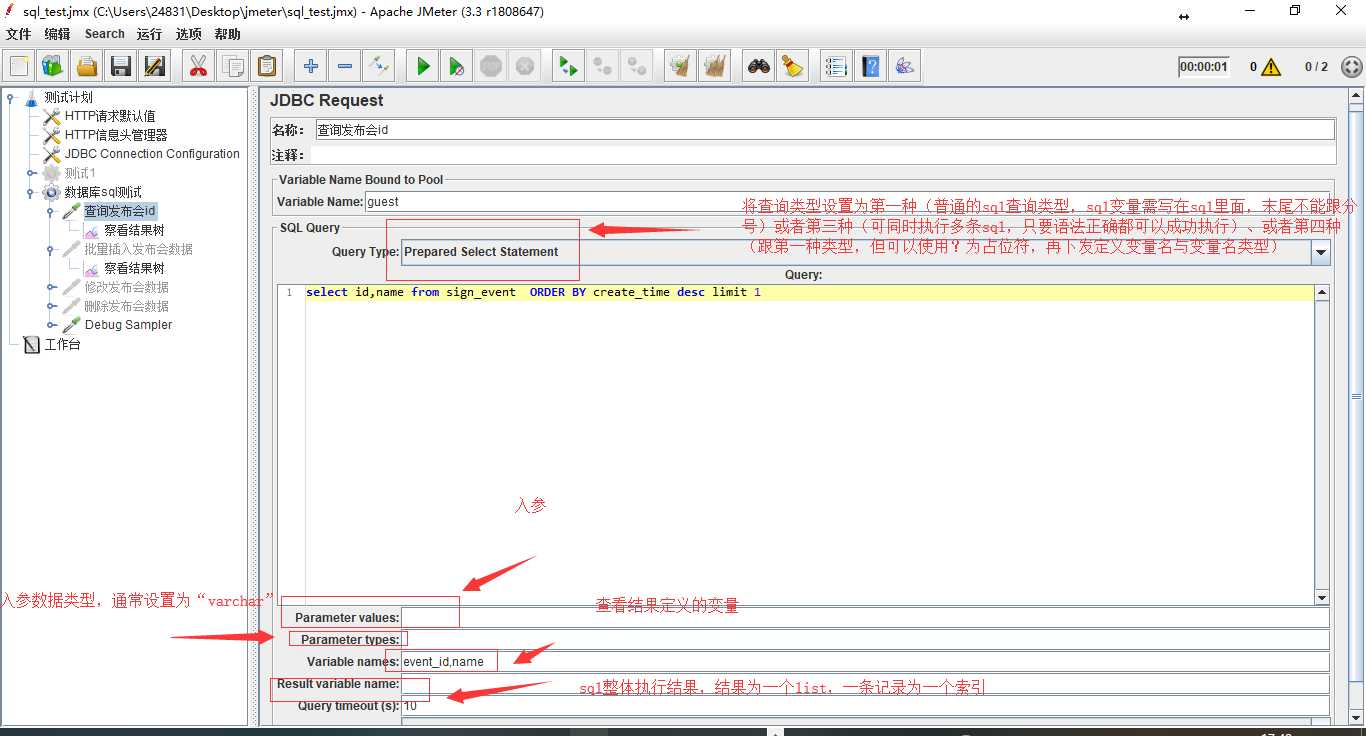The width and height of the screenshot is (1366, 736).
Task: Create a new test plan via toolbar icon
Action: pyautogui.click(x=20, y=67)
